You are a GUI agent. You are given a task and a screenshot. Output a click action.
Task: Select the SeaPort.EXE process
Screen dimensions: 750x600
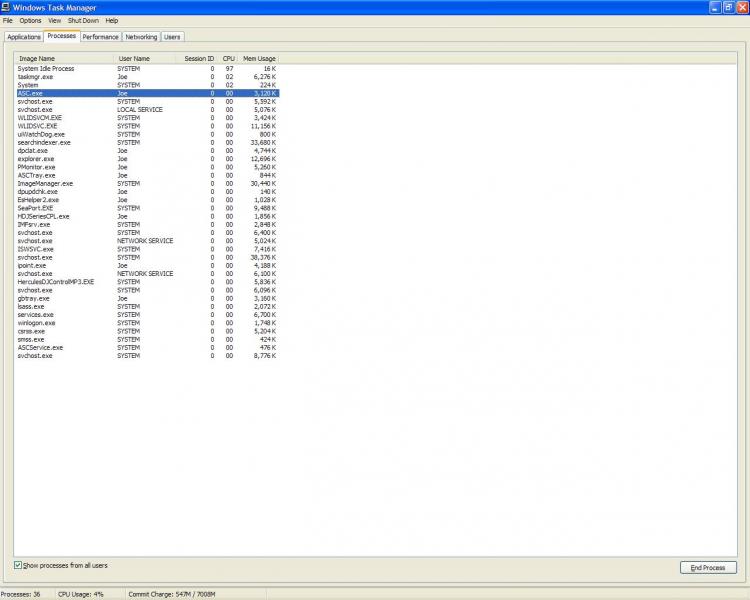pyautogui.click(x=147, y=208)
